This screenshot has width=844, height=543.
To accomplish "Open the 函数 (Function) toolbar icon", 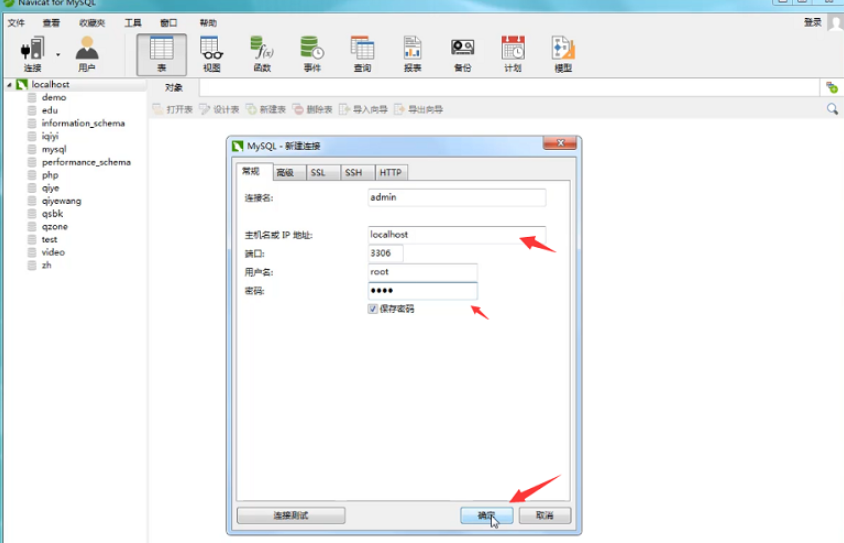I will [262, 54].
